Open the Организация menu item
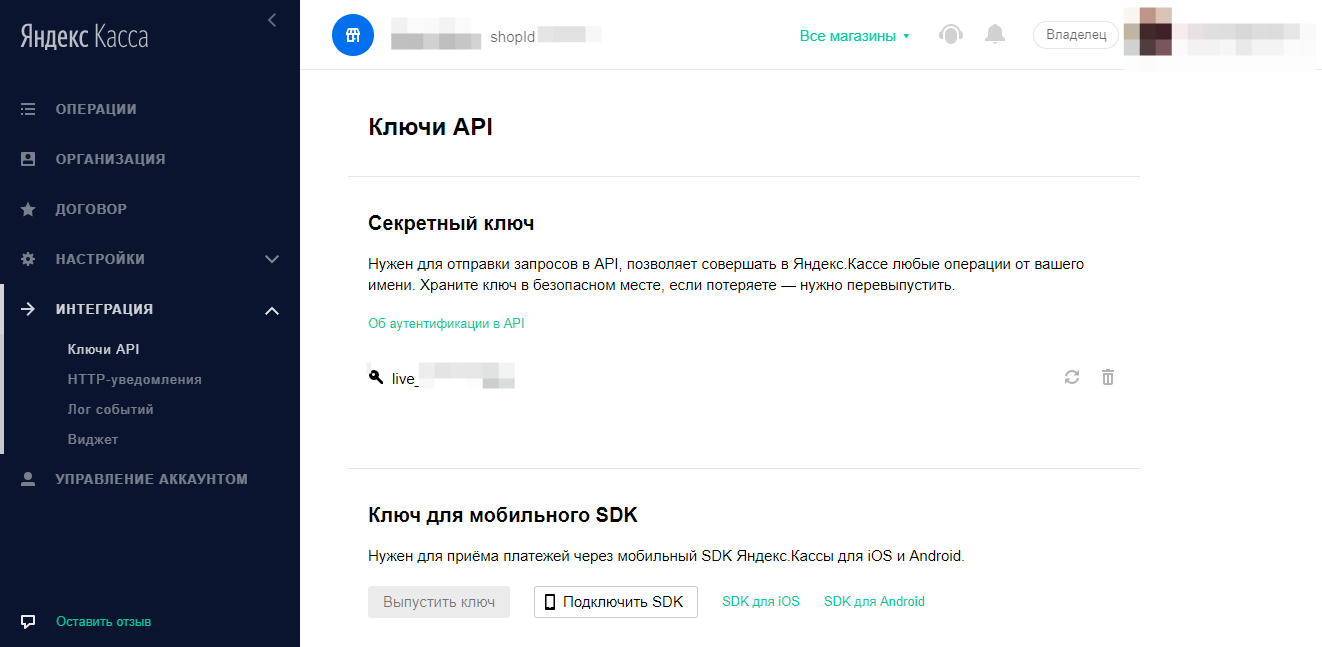This screenshot has width=1322, height=647. pos(110,159)
